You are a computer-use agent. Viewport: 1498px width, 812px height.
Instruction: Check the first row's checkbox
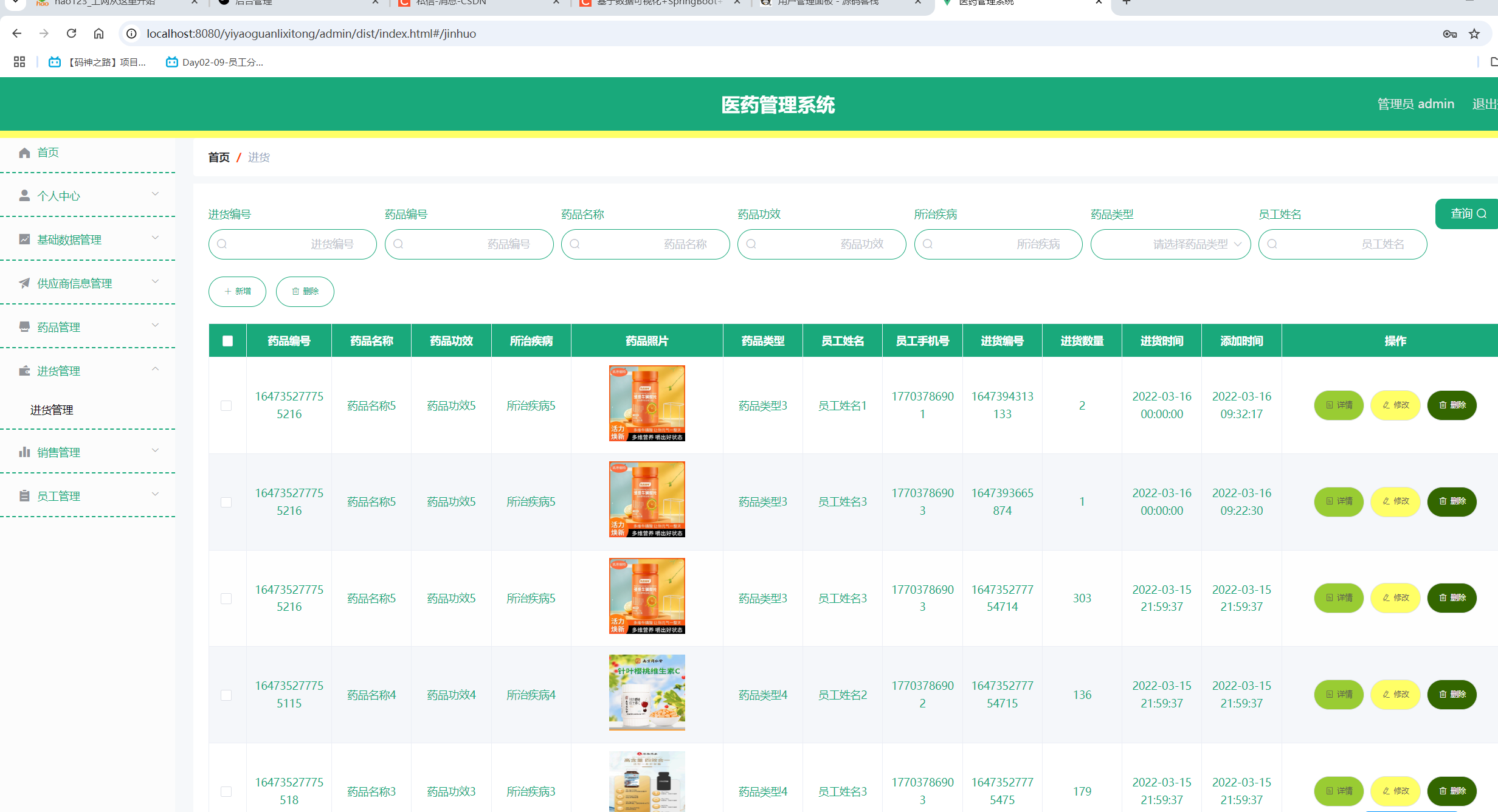(x=226, y=405)
